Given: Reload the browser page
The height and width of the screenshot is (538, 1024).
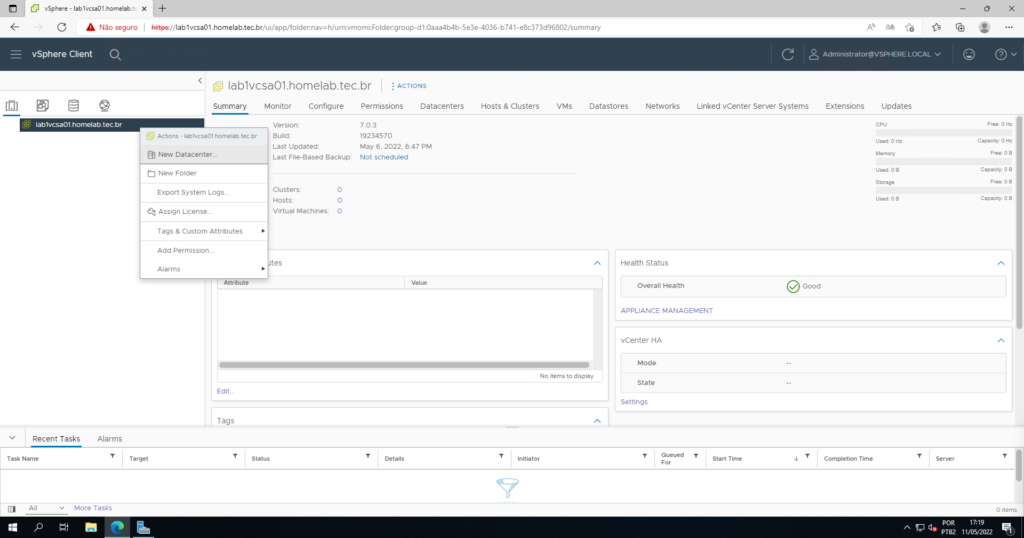Looking at the screenshot, I should [x=61, y=27].
